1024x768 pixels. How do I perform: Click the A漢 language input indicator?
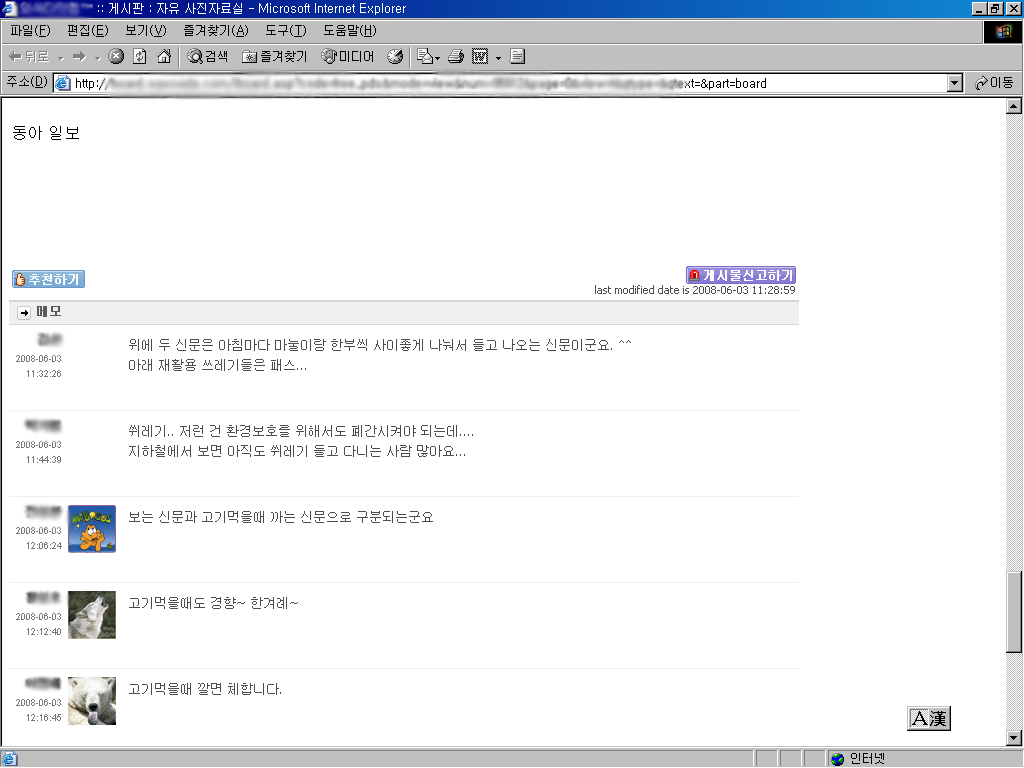[928, 718]
